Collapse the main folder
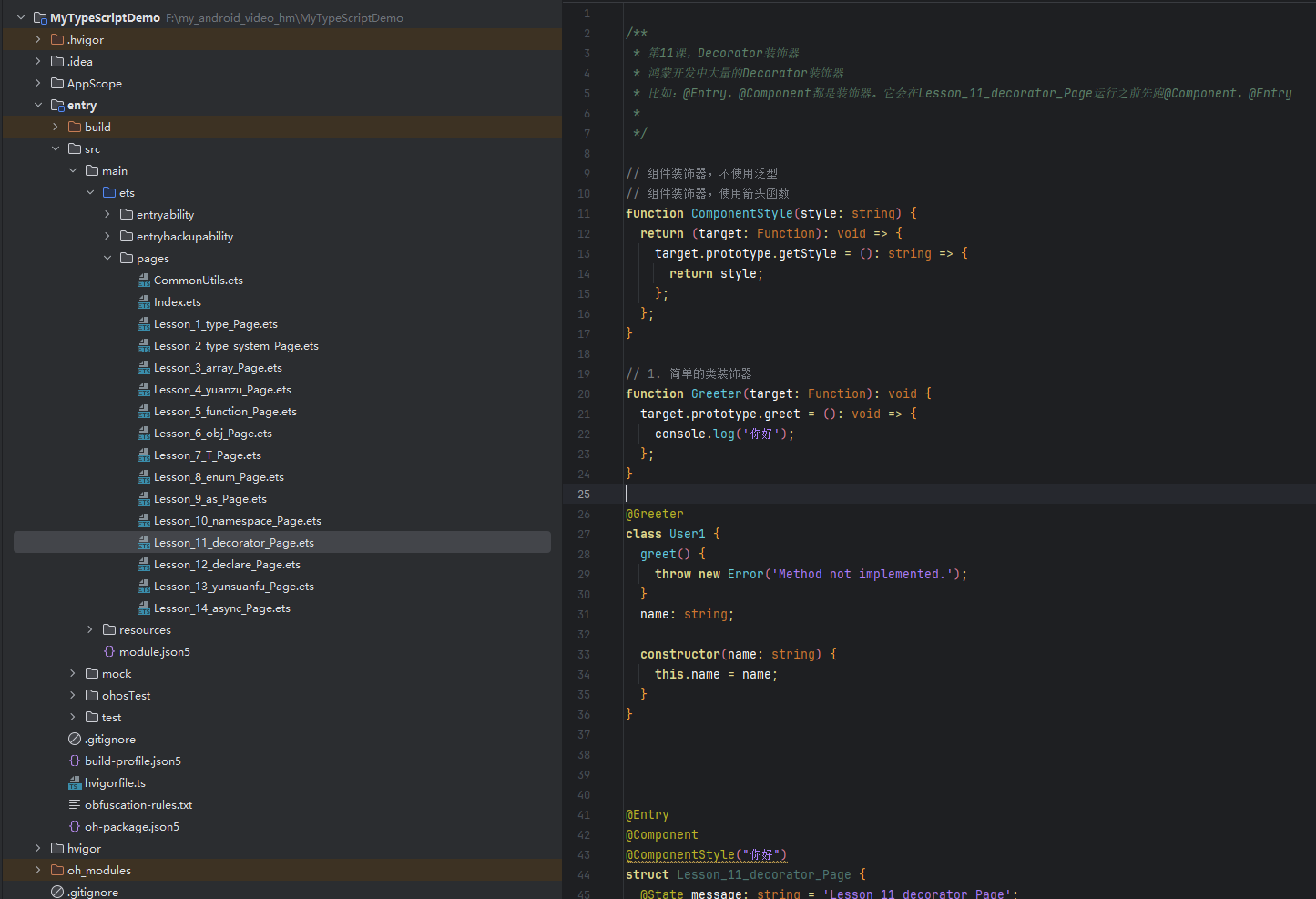This screenshot has height=899, width=1316. [x=73, y=170]
